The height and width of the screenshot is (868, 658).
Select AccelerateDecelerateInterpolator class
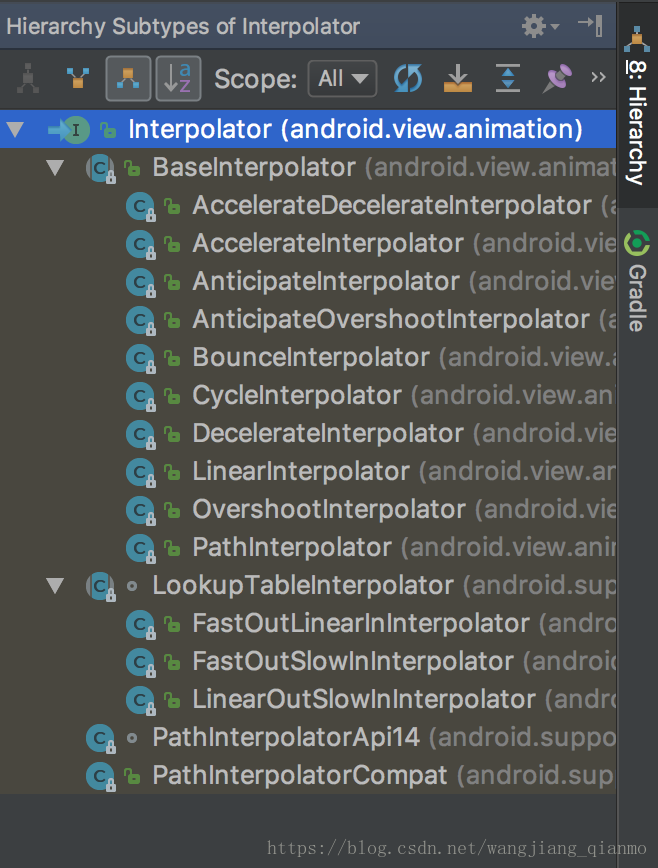click(x=308, y=206)
